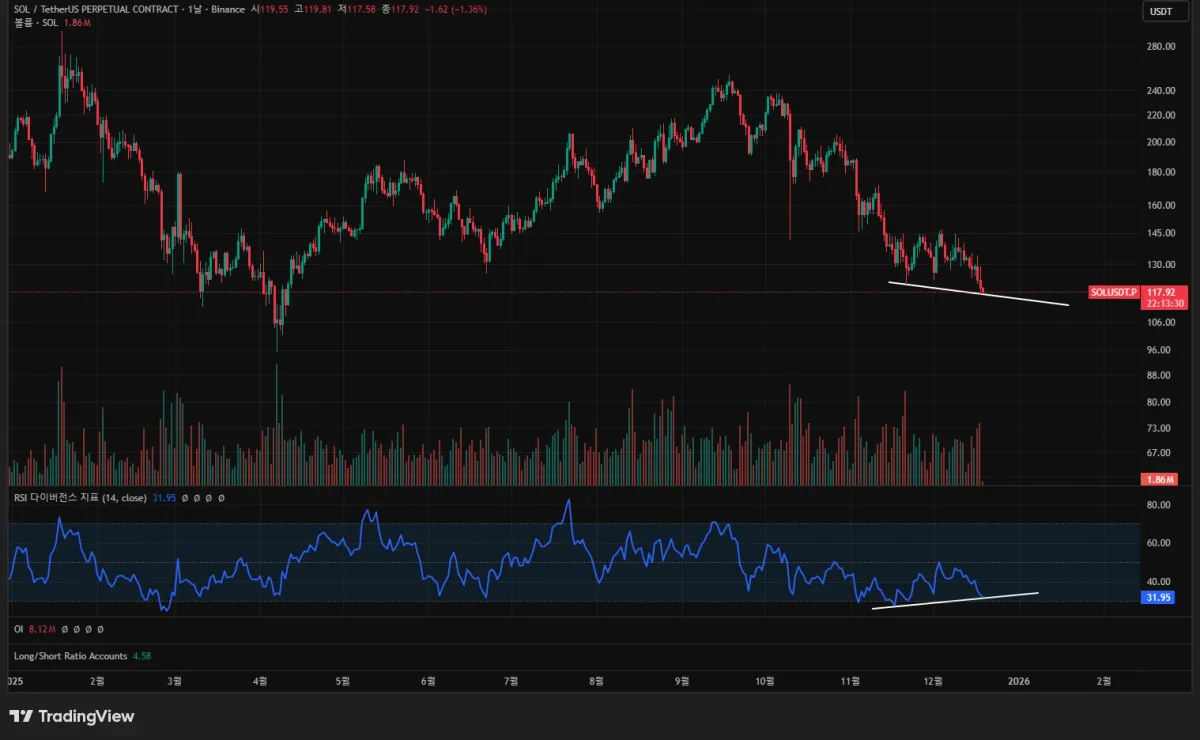
Task: Click the RSI value 31.95 in the legend
Action: tap(164, 497)
